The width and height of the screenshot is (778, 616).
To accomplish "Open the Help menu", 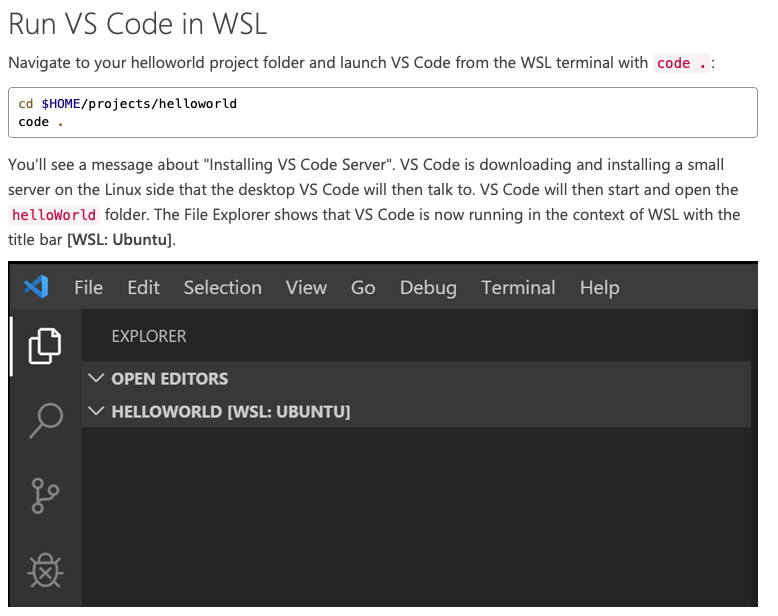I will (600, 288).
